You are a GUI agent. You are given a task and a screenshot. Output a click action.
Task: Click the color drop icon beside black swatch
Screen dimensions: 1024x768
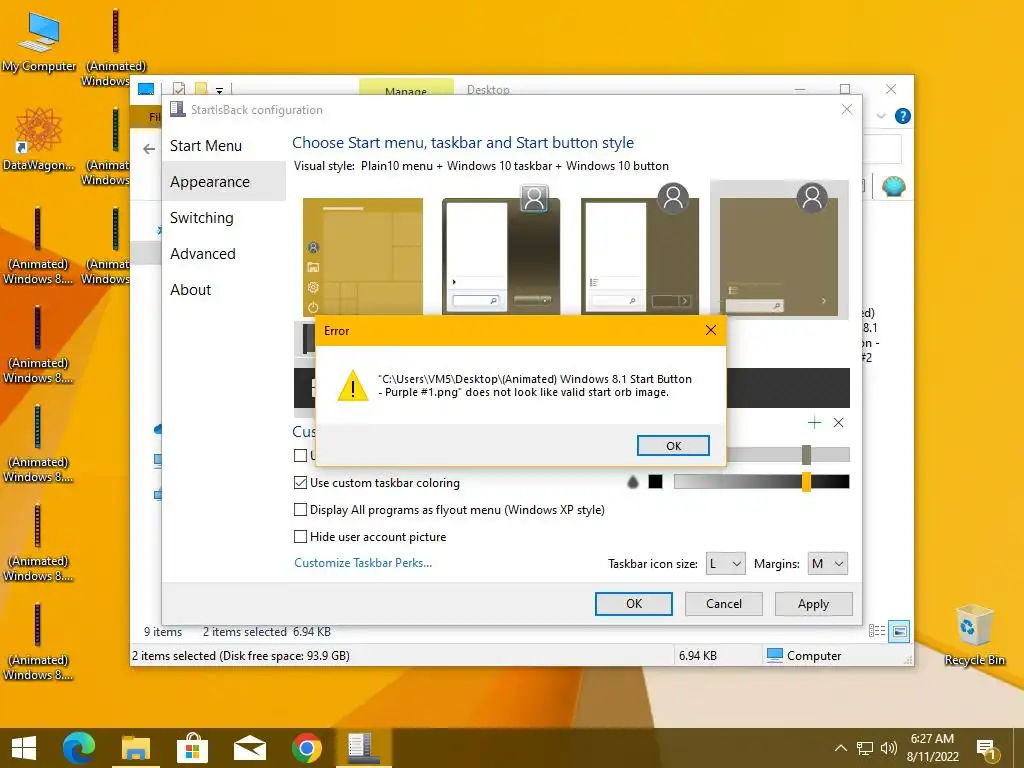[x=632, y=482]
